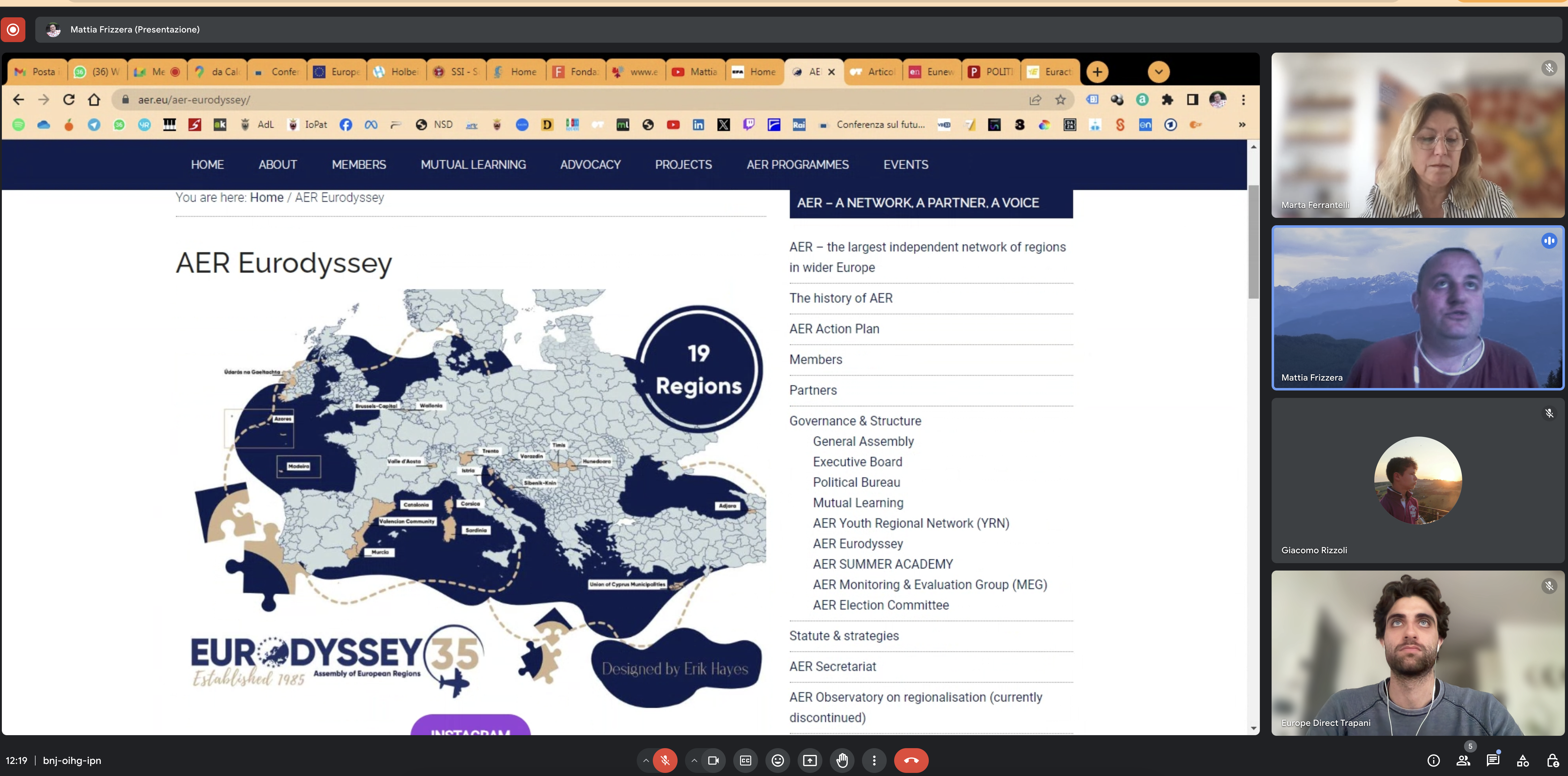Open more options three-dot menu in Meet
Screen dimensions: 1568x776
click(874, 760)
